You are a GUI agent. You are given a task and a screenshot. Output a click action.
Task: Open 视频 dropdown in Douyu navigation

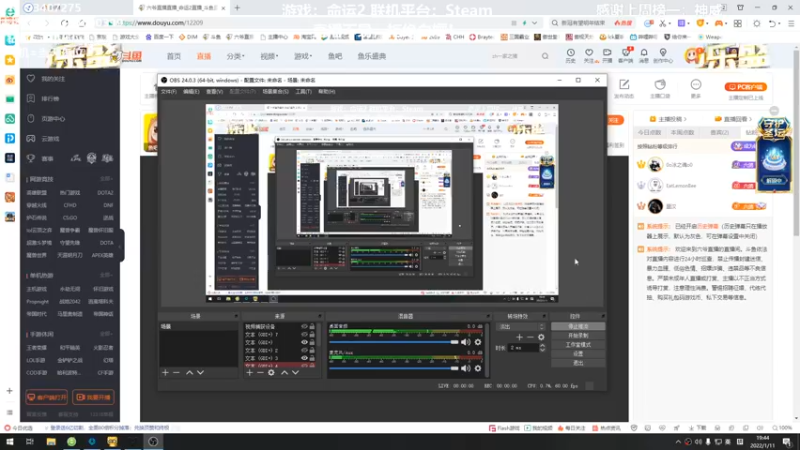tap(269, 56)
